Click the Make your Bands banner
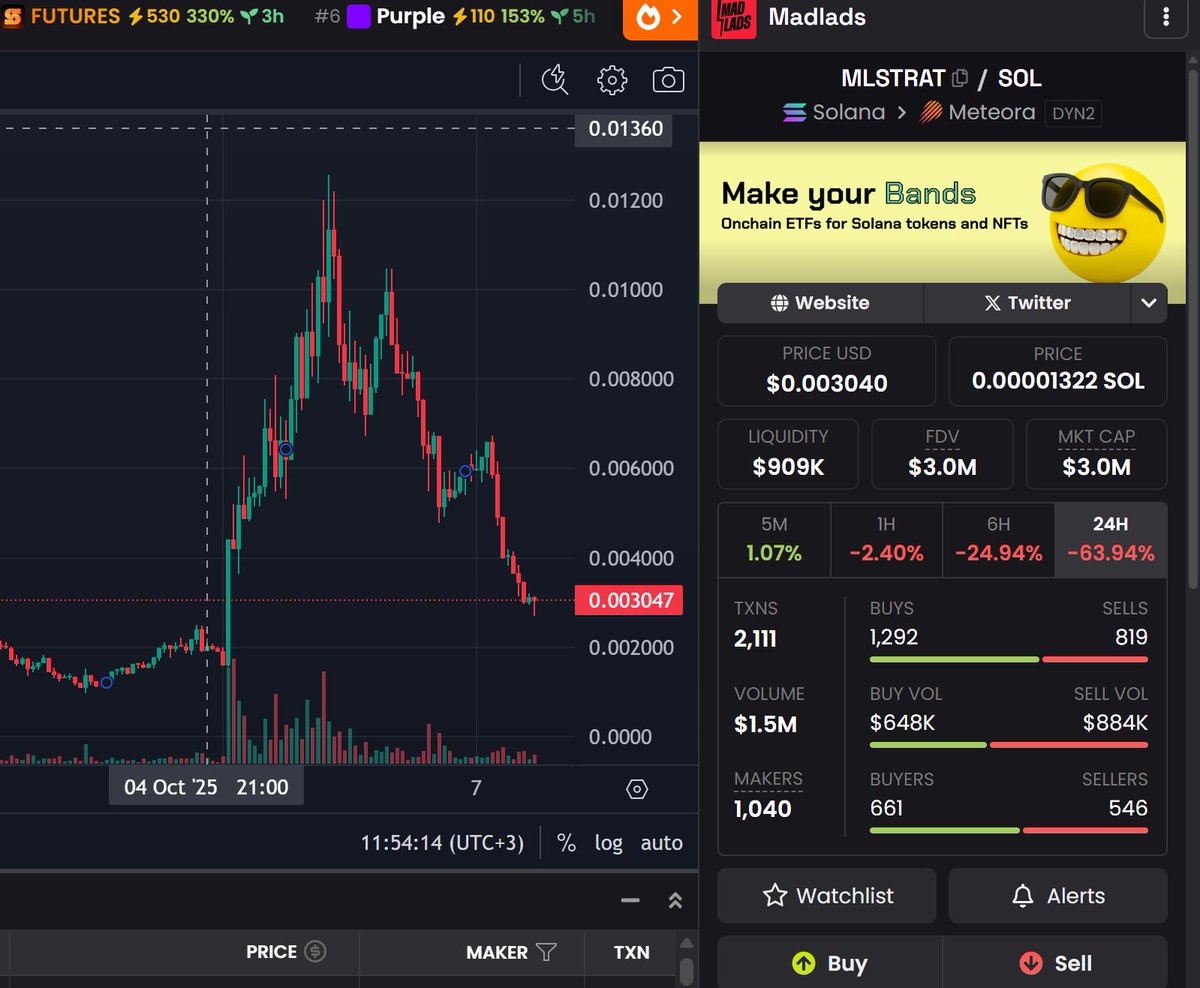The height and width of the screenshot is (988, 1200). [942, 222]
